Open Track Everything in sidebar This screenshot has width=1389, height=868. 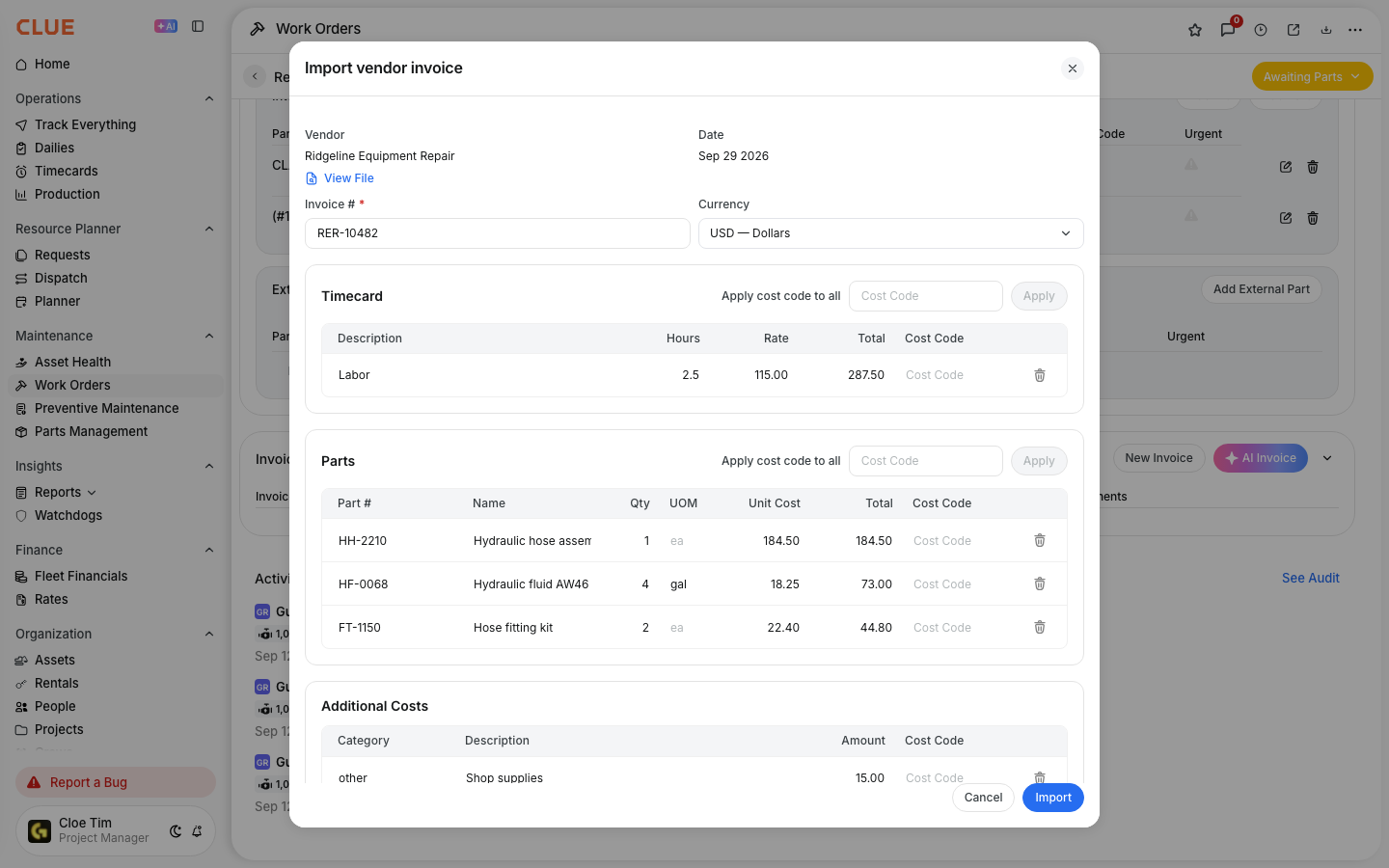[x=85, y=124]
